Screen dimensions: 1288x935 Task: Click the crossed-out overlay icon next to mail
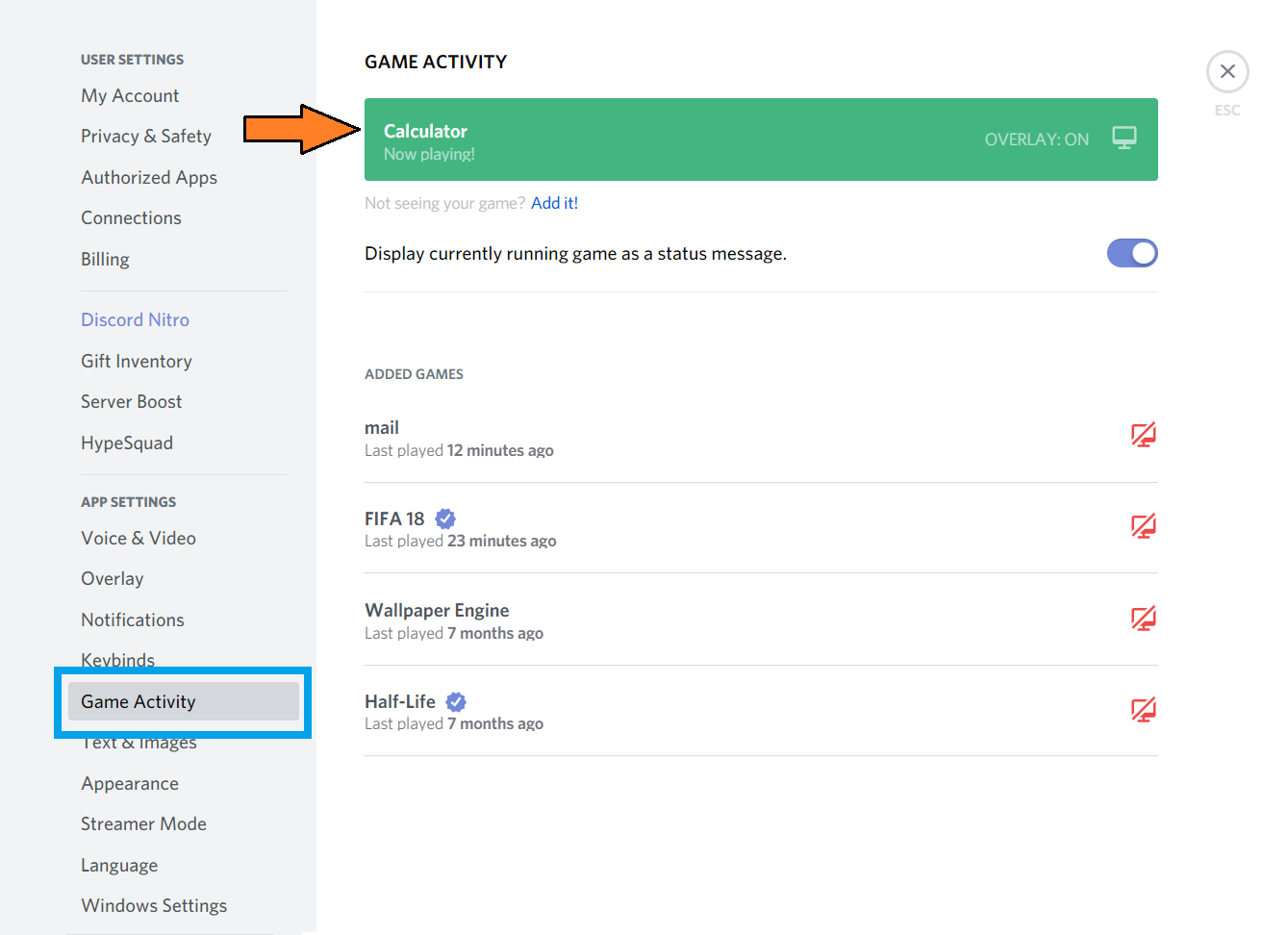[x=1143, y=434]
